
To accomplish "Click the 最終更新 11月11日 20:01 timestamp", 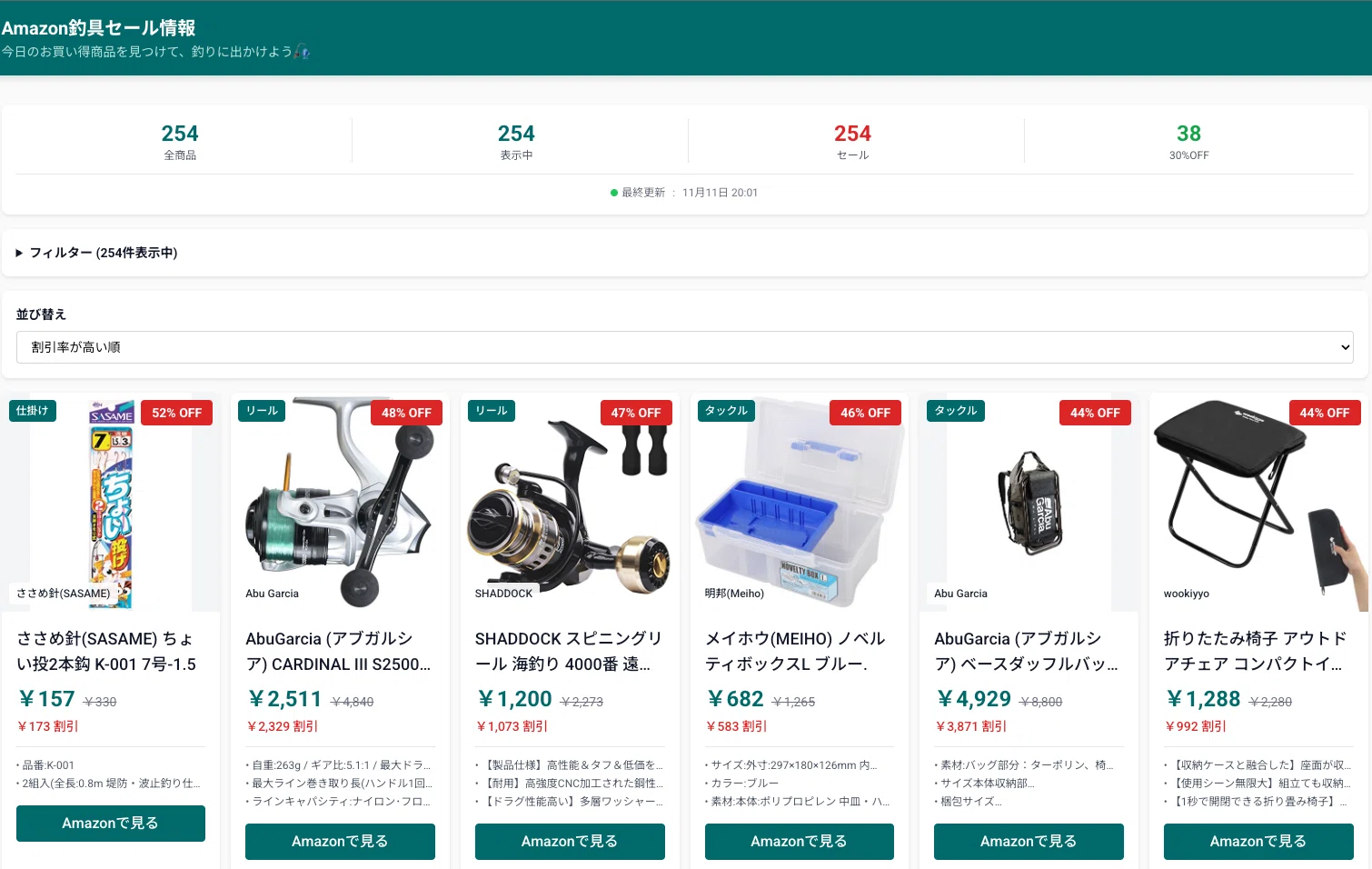I will tap(690, 193).
